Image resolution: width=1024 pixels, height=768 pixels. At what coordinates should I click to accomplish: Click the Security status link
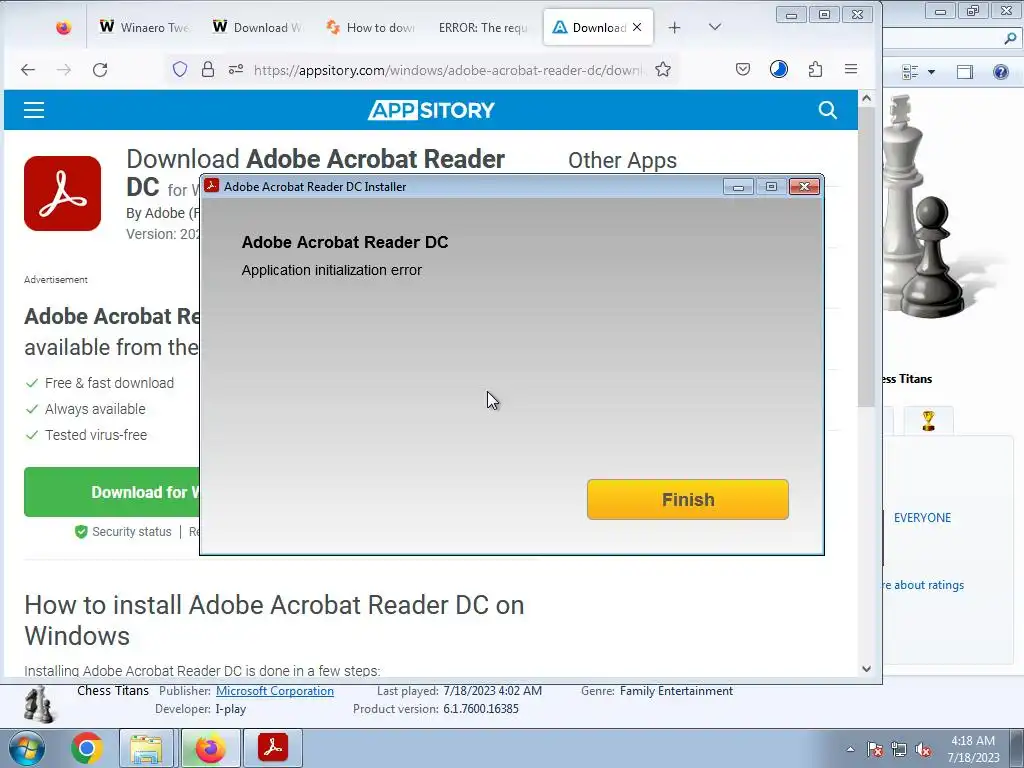[x=131, y=532]
